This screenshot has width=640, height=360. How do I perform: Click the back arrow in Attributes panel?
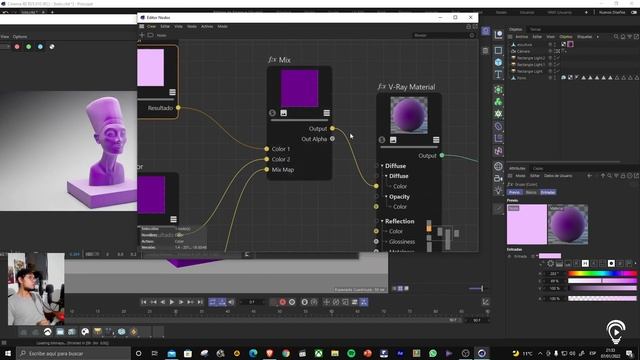tap(589, 176)
